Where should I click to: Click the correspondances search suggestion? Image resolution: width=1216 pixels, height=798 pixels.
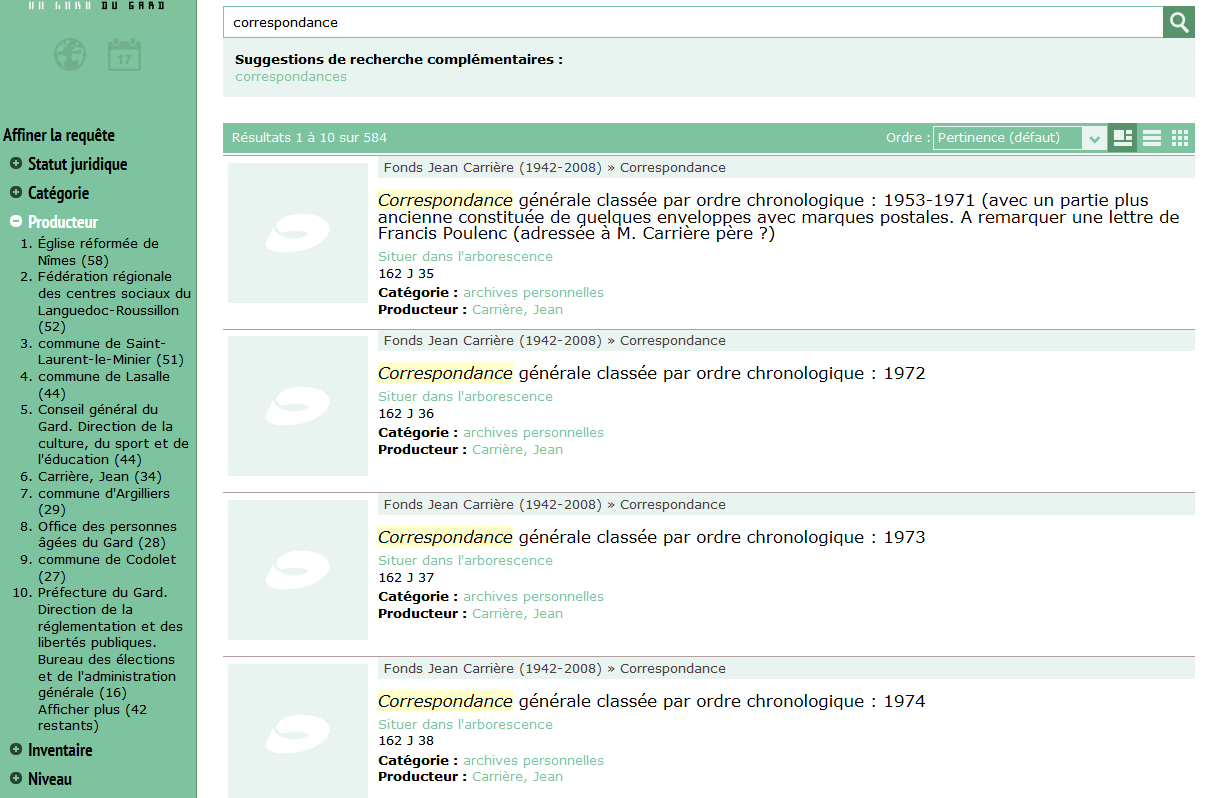(290, 76)
